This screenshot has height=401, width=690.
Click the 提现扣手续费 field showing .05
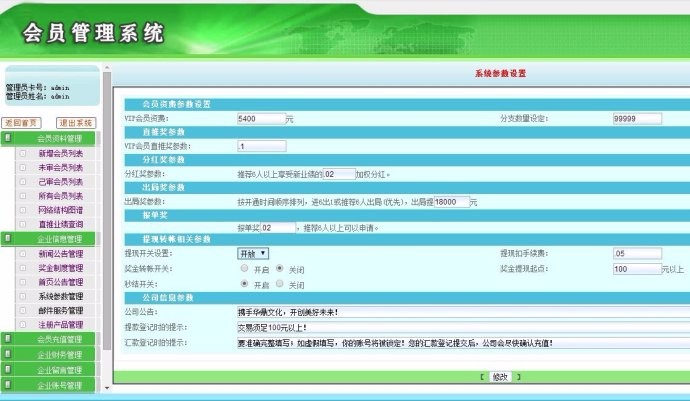[x=637, y=253]
